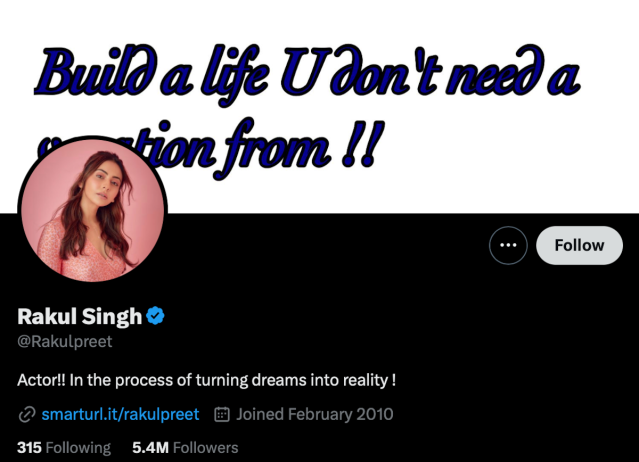Click the calendar icon next to Joined
Viewport: 639px width, 462px height.
coord(222,414)
